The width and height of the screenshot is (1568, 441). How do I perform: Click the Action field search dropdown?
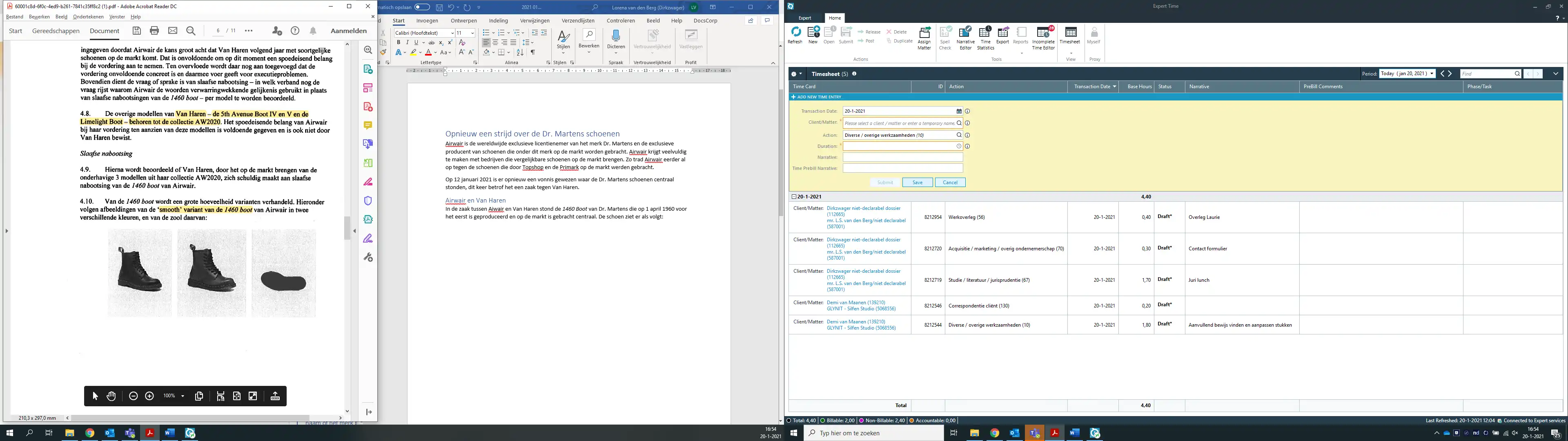(959, 135)
